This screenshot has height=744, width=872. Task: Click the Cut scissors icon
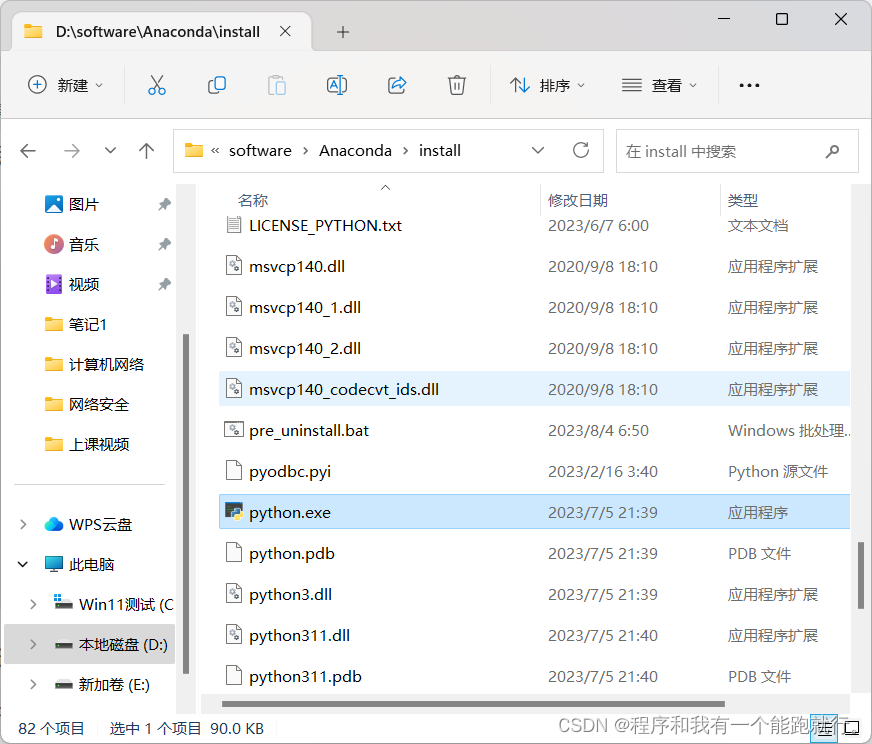pos(157,85)
